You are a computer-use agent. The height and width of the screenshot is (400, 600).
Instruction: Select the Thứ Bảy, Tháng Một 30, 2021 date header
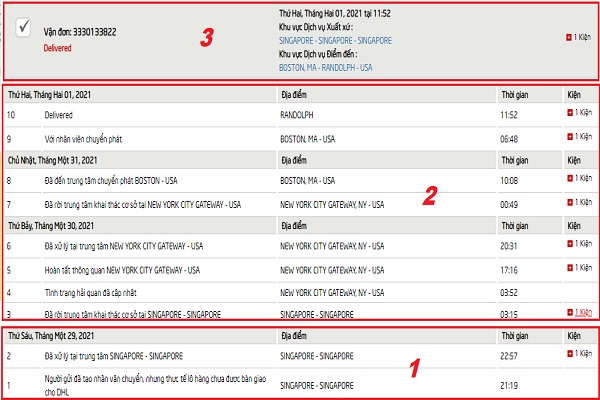(x=53, y=224)
